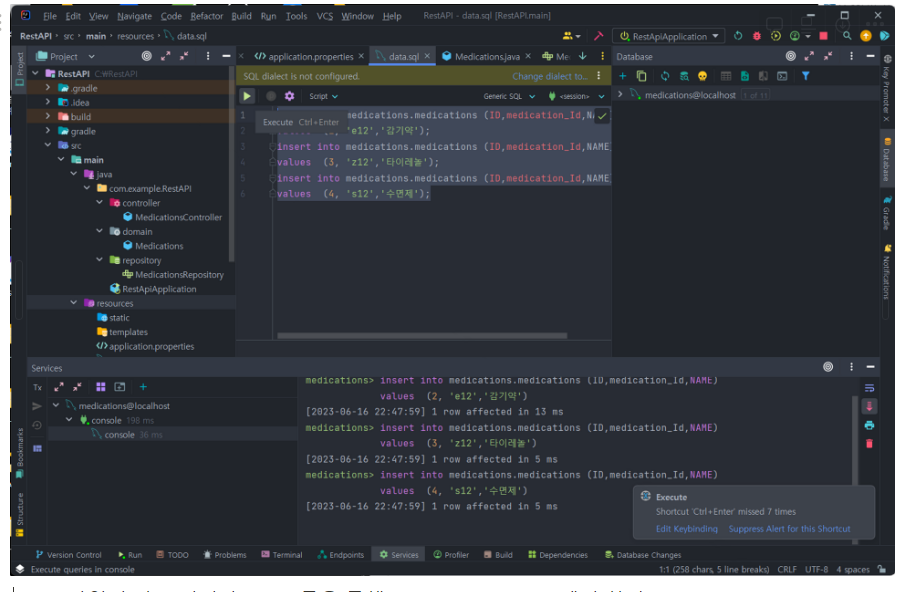Screen dimensions: 911x592
Task: Start debugging with the red bug icon
Action: [756, 36]
